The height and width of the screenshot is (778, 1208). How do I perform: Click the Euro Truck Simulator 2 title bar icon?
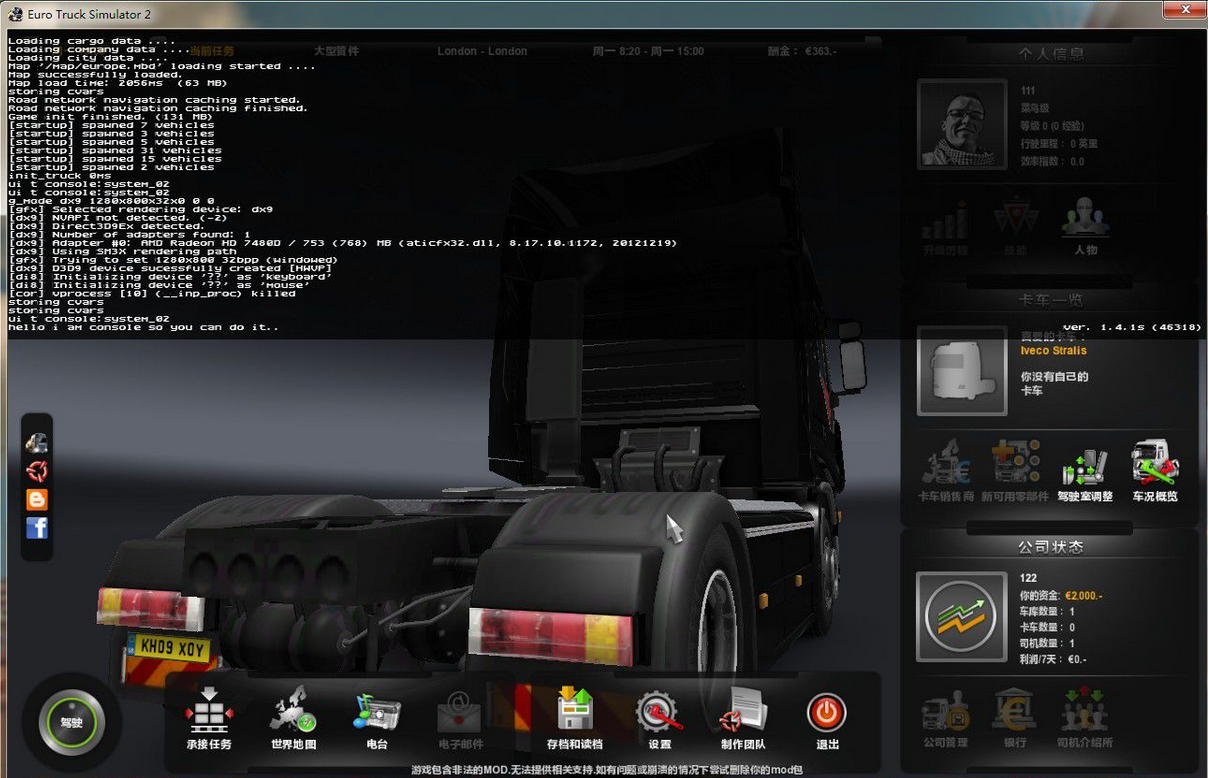15,14
